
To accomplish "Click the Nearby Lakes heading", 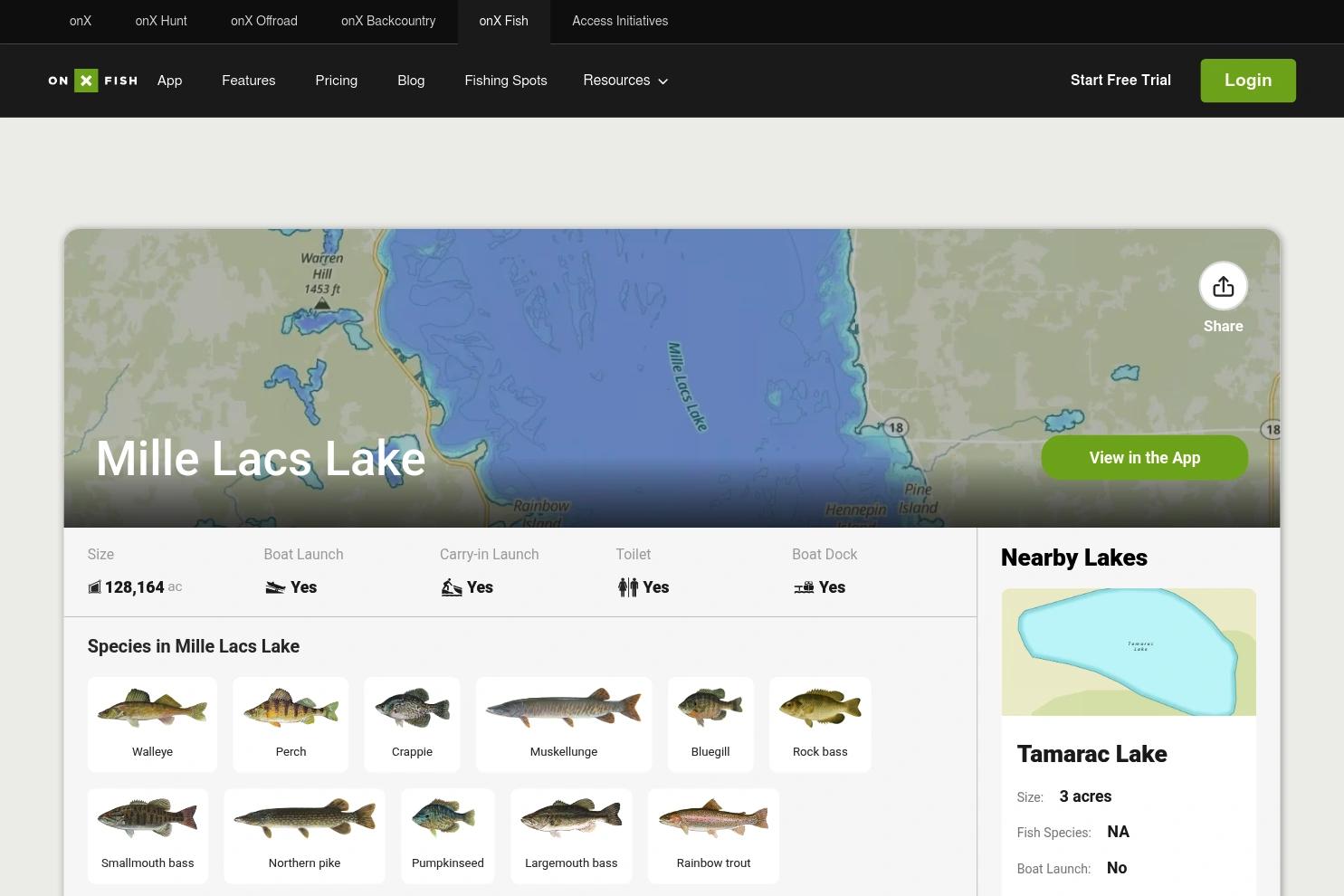I will (1074, 558).
